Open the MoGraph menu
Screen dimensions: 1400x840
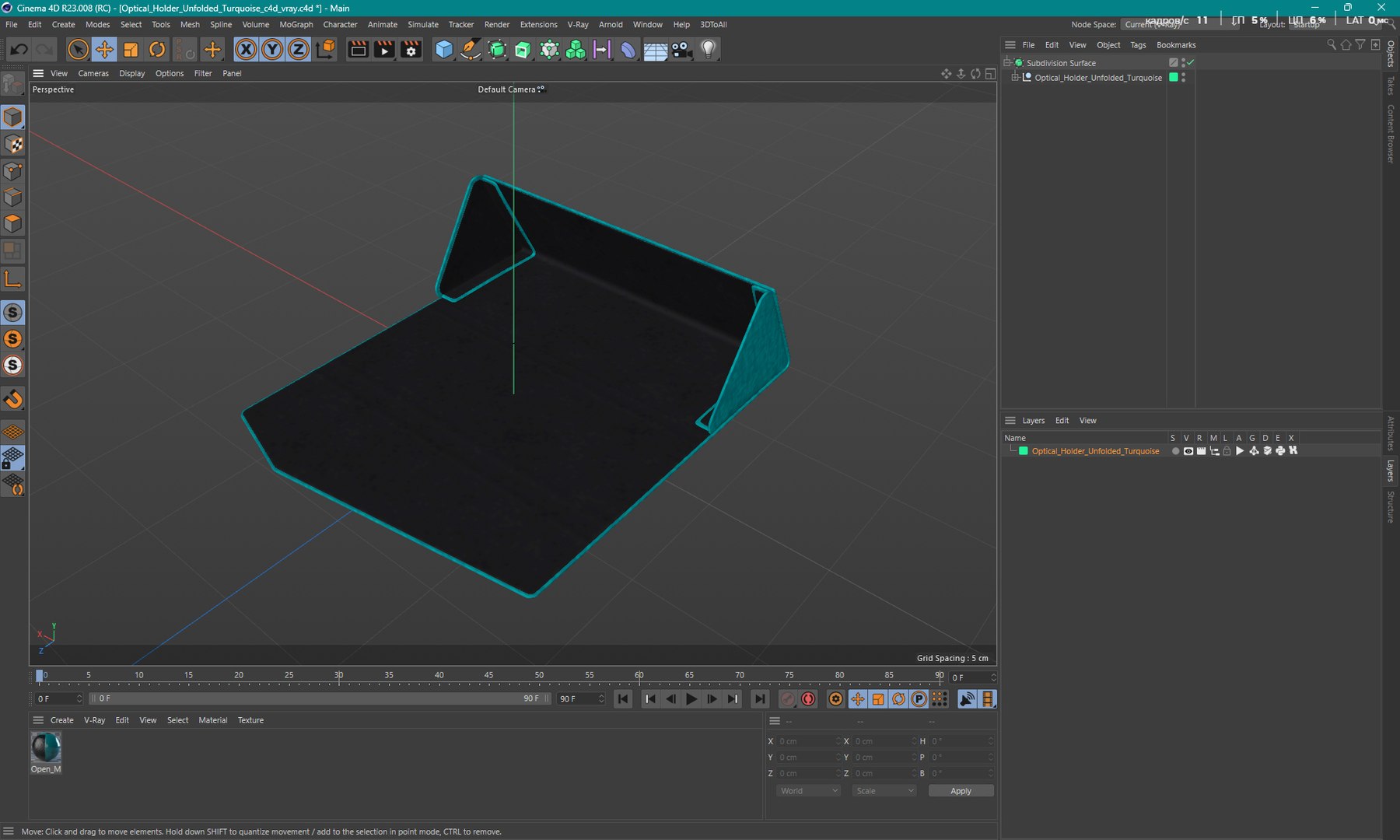tap(296, 25)
